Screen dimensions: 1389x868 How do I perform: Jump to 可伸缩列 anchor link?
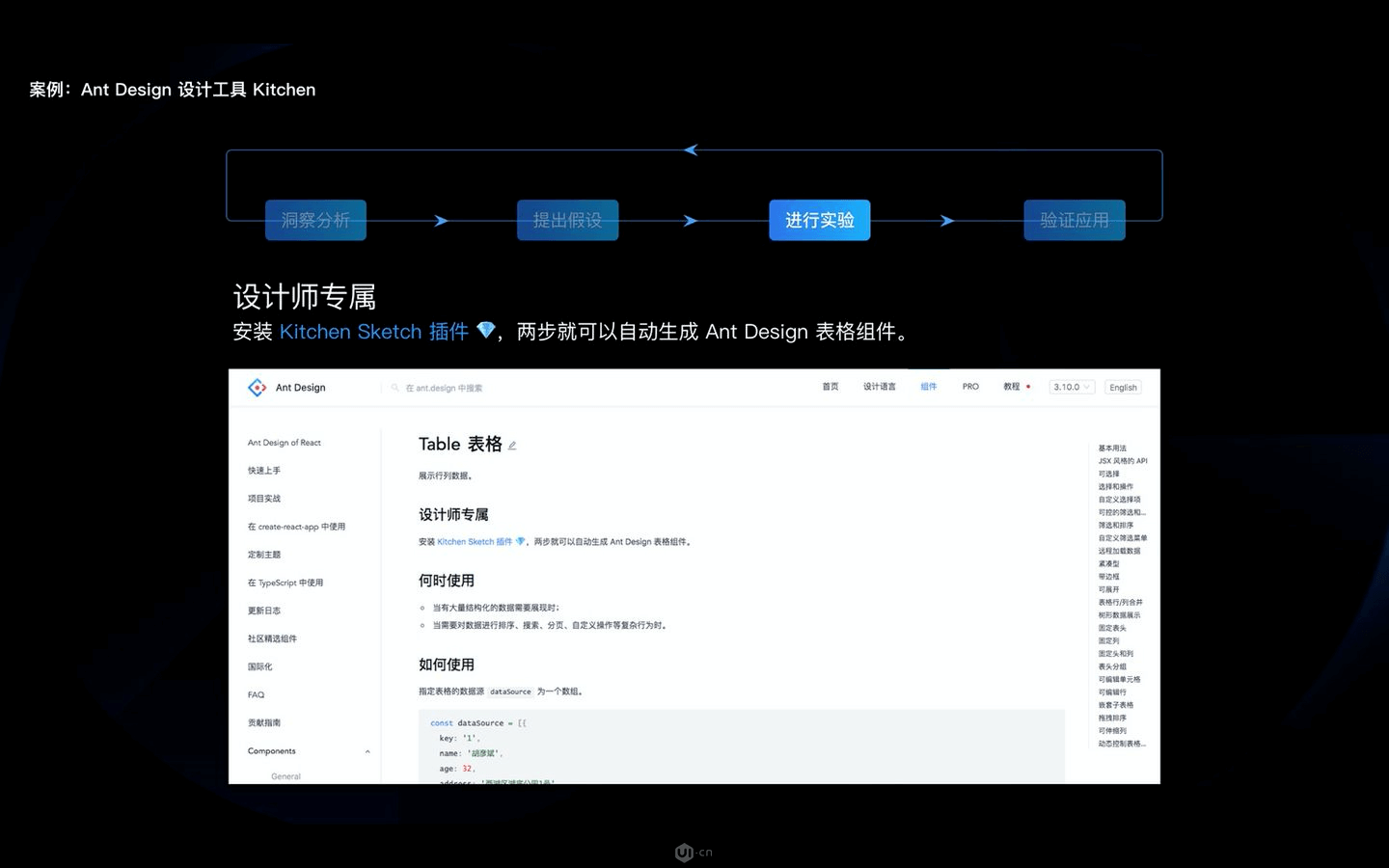pyautogui.click(x=1112, y=731)
